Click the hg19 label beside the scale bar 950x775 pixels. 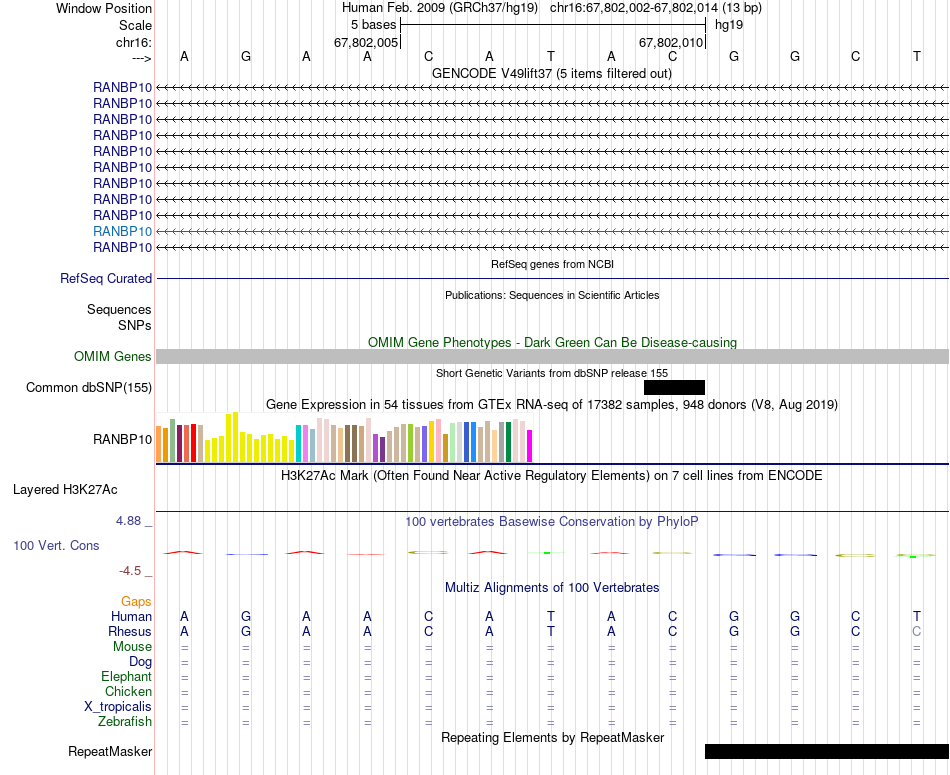coord(729,25)
